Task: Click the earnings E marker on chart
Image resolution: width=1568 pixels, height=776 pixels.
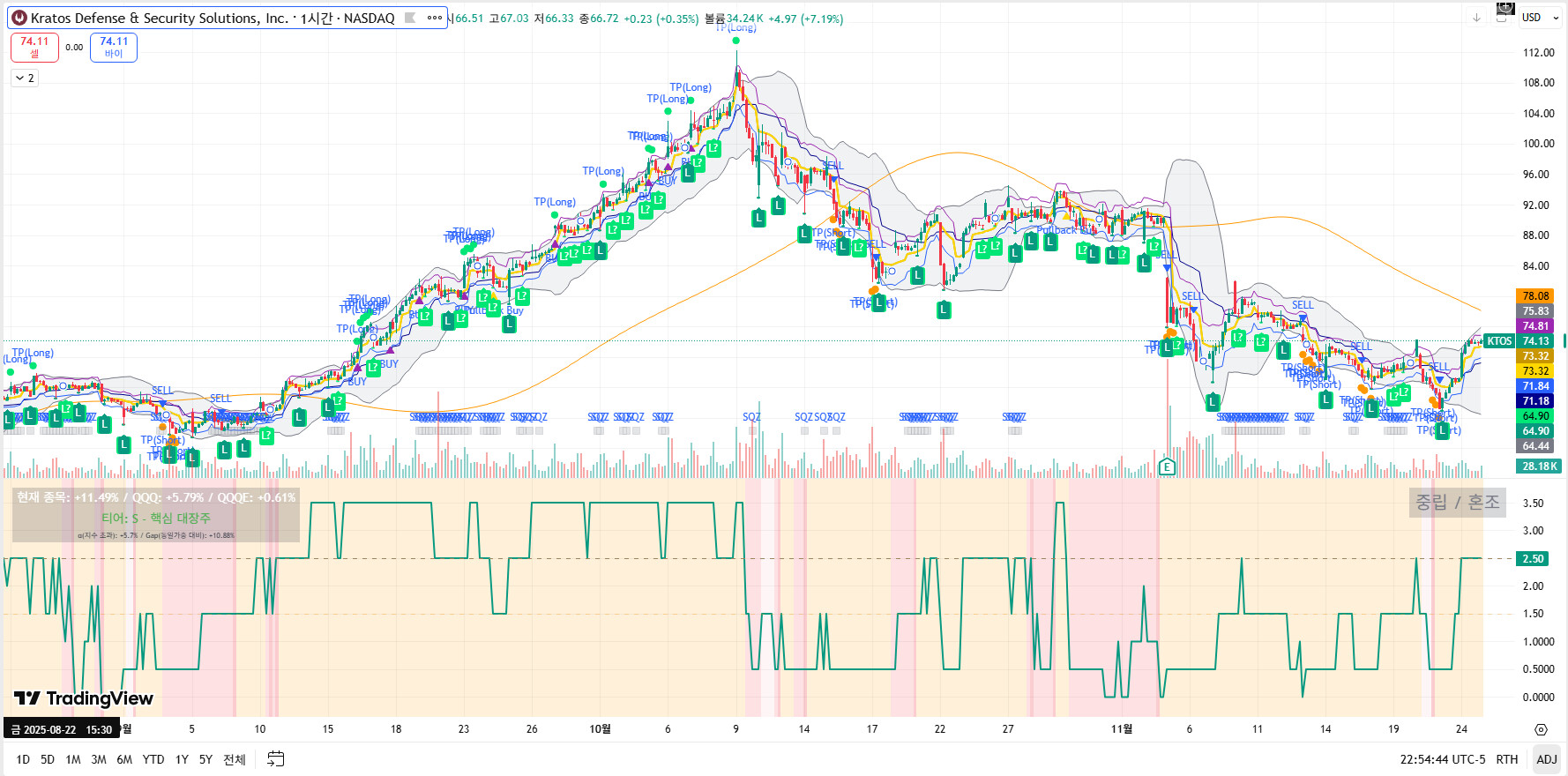Action: (x=1167, y=466)
